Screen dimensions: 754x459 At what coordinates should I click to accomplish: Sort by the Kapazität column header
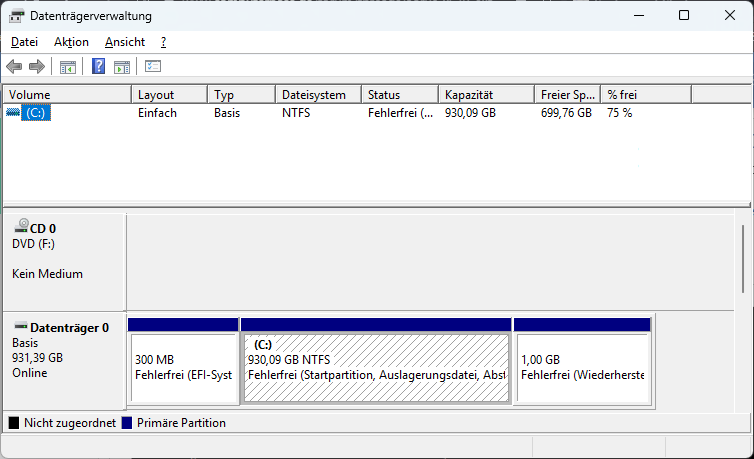click(x=487, y=95)
